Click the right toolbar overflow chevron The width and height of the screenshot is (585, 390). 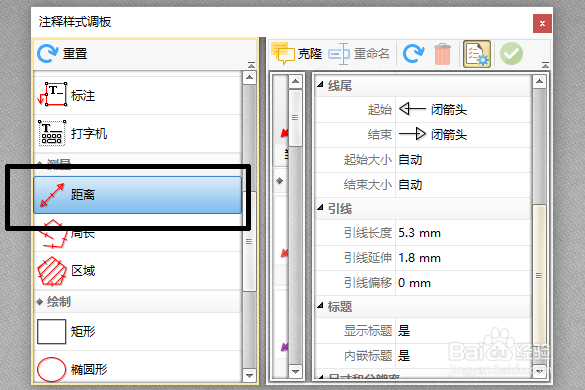pos(545,65)
